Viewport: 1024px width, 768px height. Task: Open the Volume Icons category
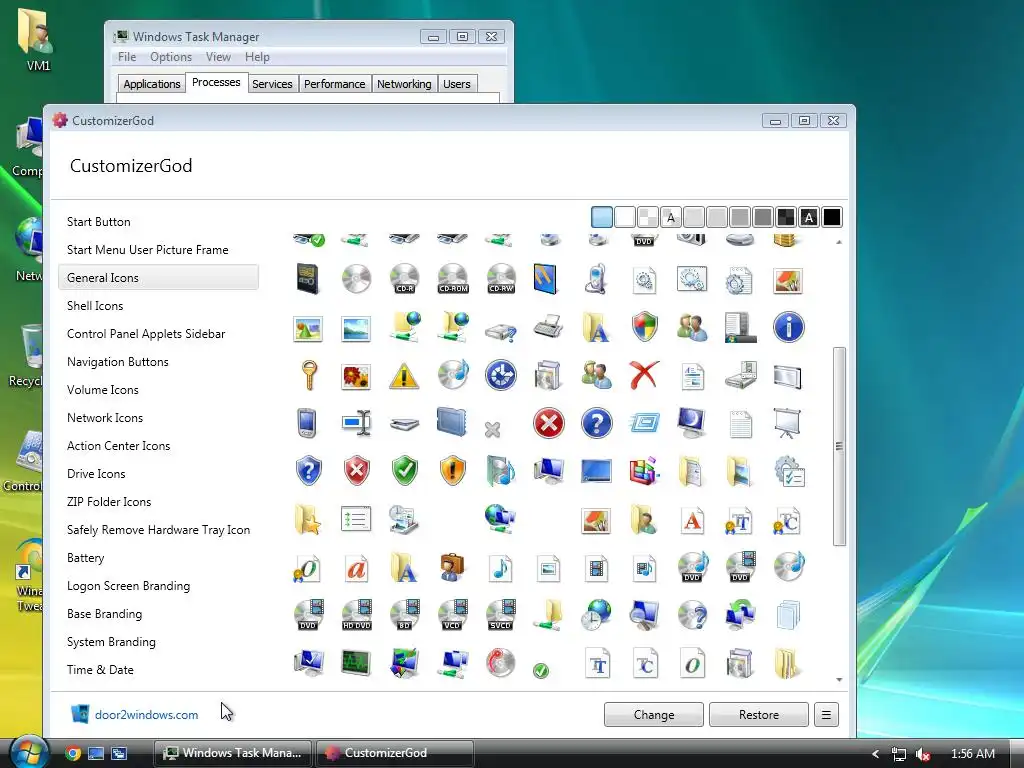[103, 390]
